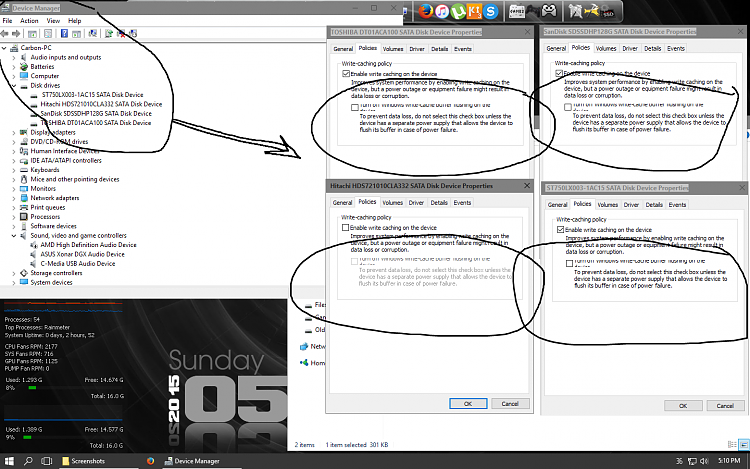Click the Uninstall device red X toolbar icon

click(x=121, y=33)
